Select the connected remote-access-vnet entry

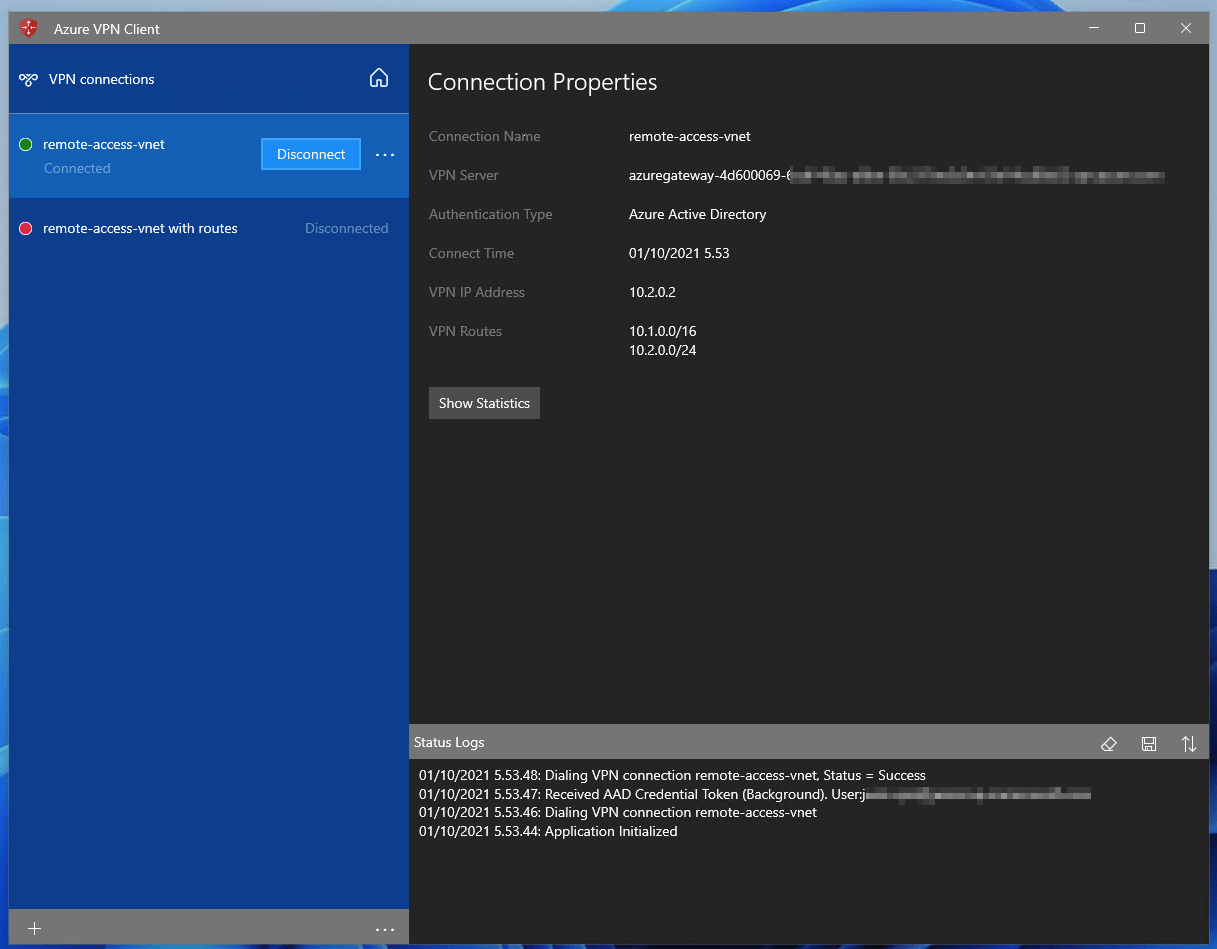(209, 156)
